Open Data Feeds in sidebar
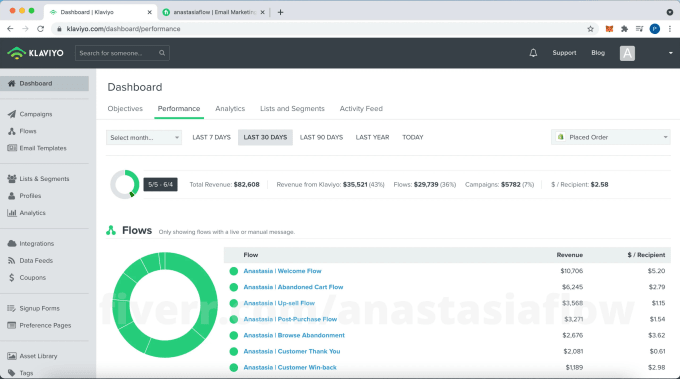 (30, 260)
